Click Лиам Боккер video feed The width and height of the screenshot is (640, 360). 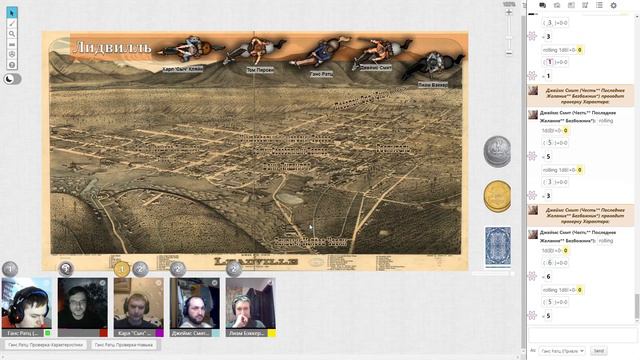click(251, 303)
